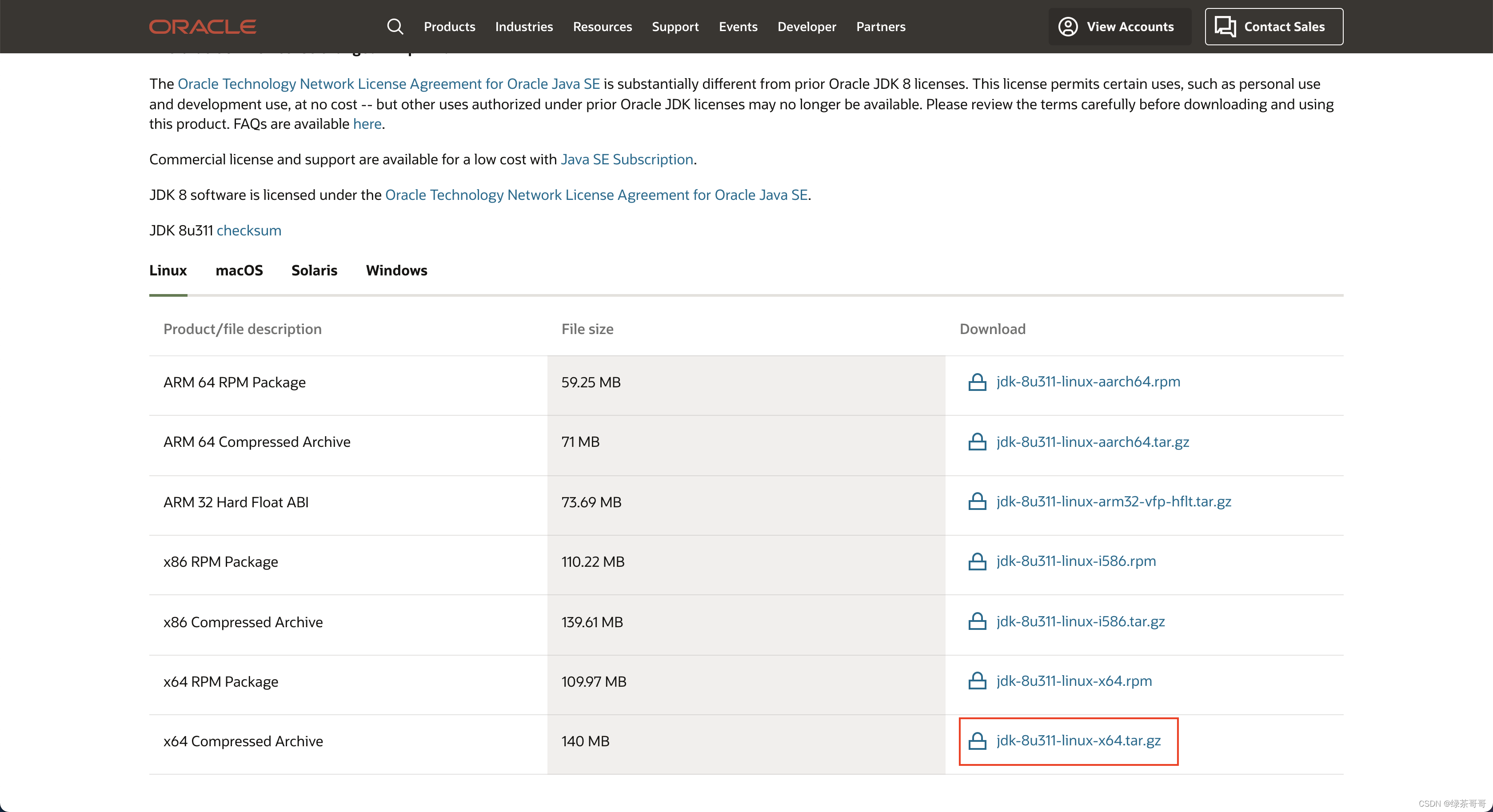
Task: Click lock icon for aarch64.rpm download
Action: tap(977, 382)
